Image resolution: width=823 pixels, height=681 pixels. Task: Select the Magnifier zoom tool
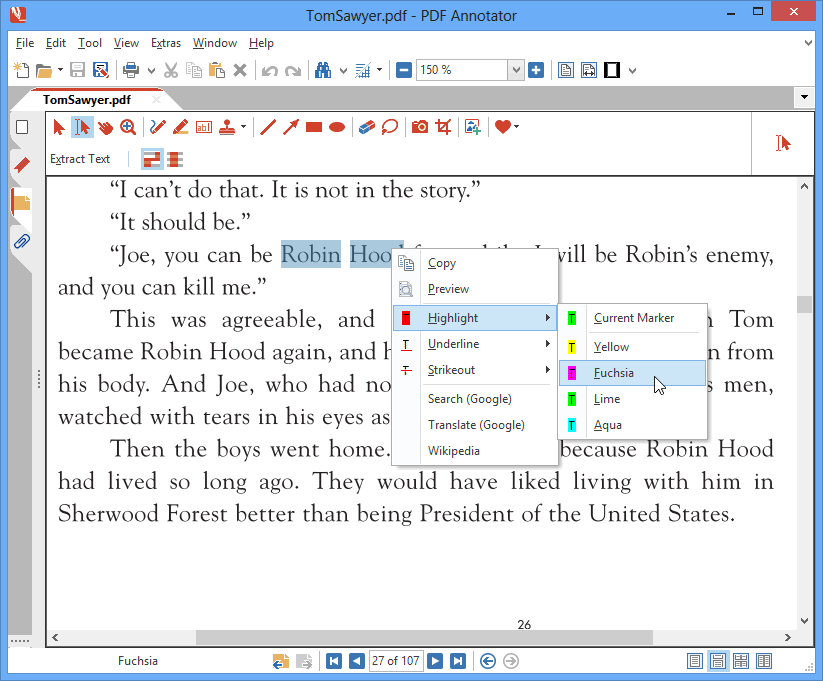(128, 127)
